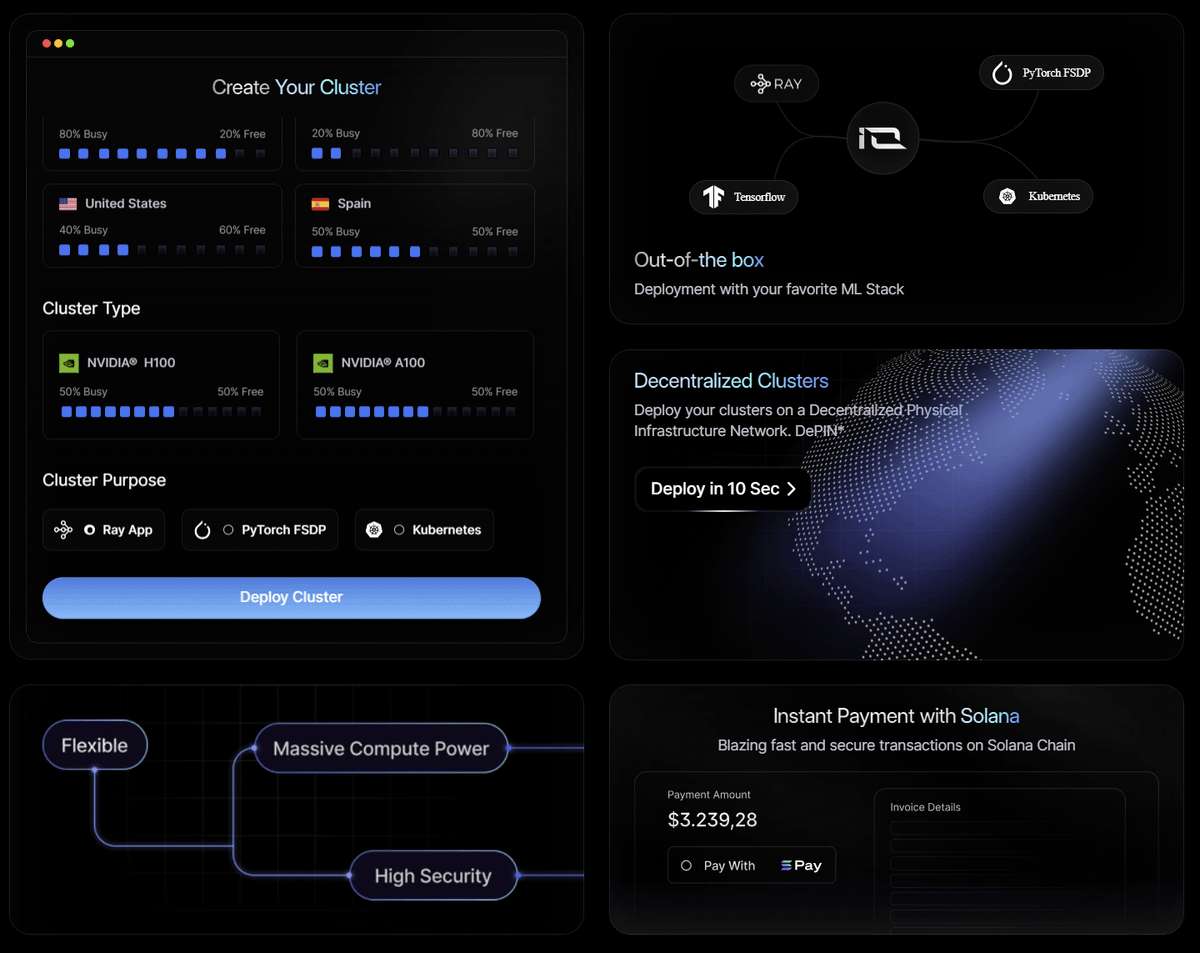The height and width of the screenshot is (953, 1200).
Task: Click the United States flag icon
Action: 68,203
